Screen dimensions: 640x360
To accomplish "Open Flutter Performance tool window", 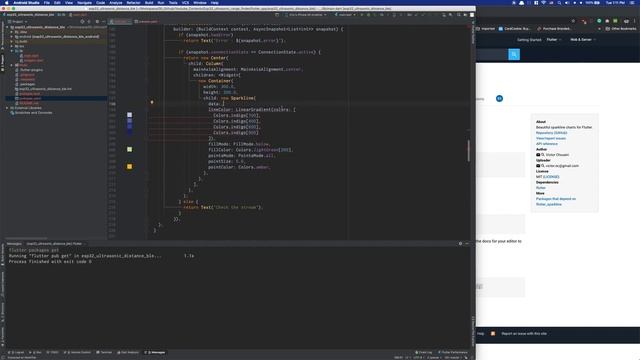I will 453,352.
